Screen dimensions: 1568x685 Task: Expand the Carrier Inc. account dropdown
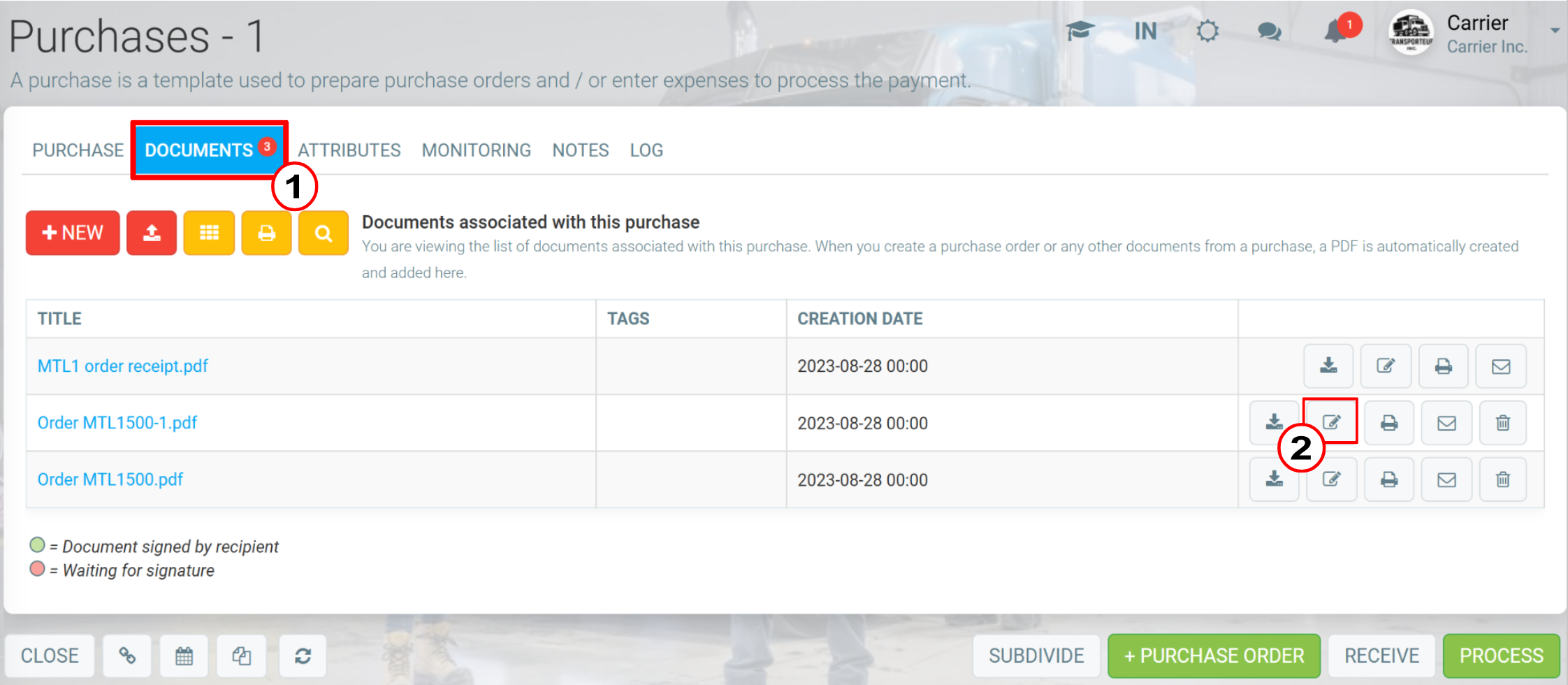tap(1555, 30)
